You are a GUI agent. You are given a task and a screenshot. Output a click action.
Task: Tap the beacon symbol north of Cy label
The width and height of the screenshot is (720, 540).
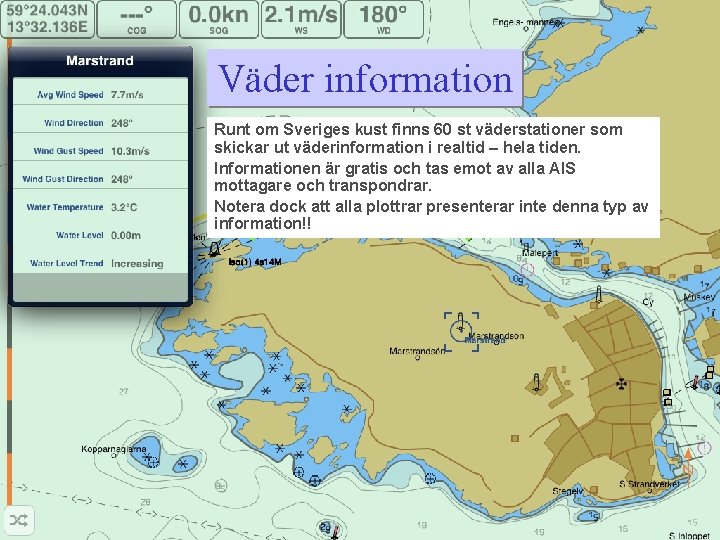(598, 294)
